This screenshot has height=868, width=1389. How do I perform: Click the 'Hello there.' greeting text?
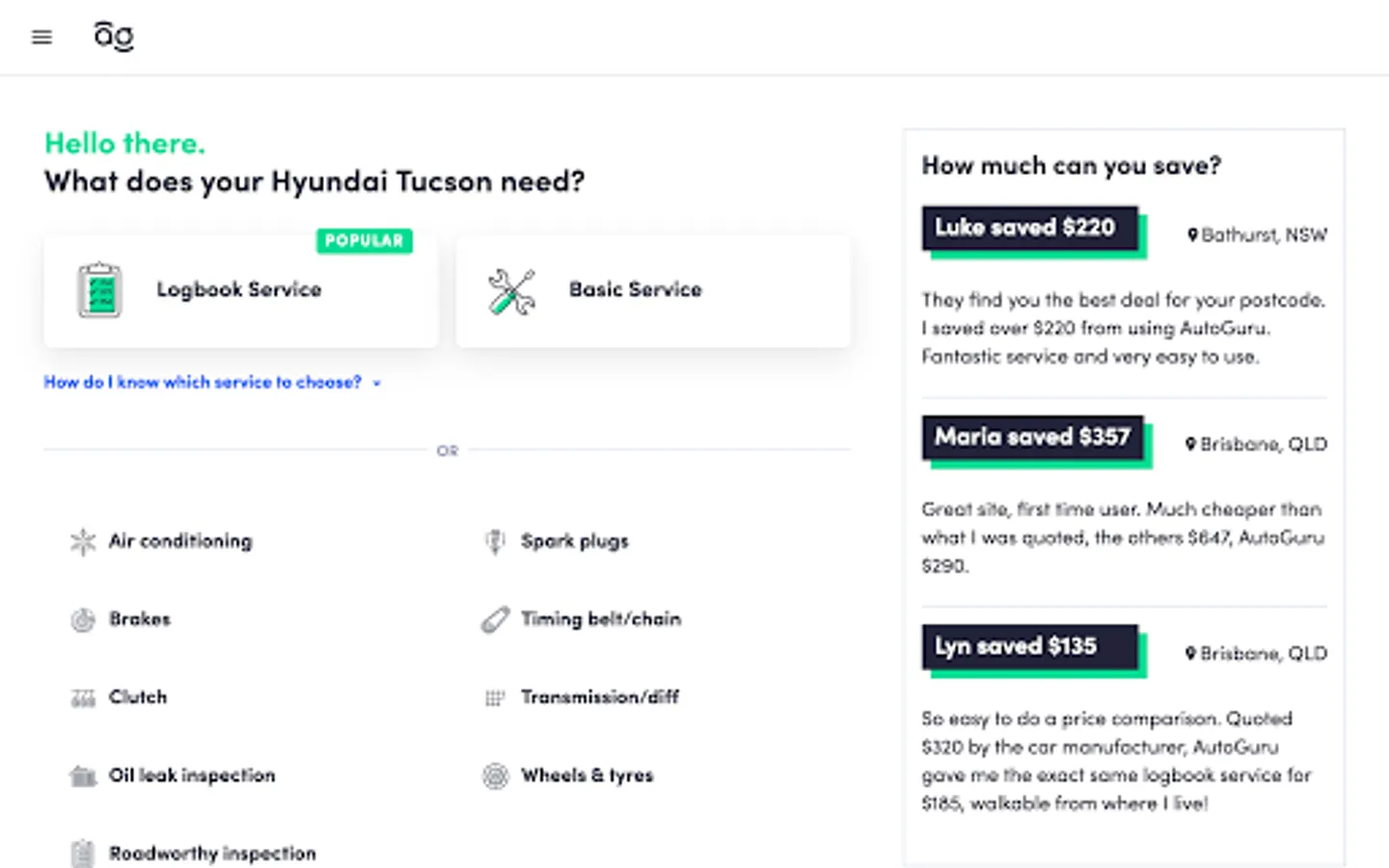click(x=125, y=144)
